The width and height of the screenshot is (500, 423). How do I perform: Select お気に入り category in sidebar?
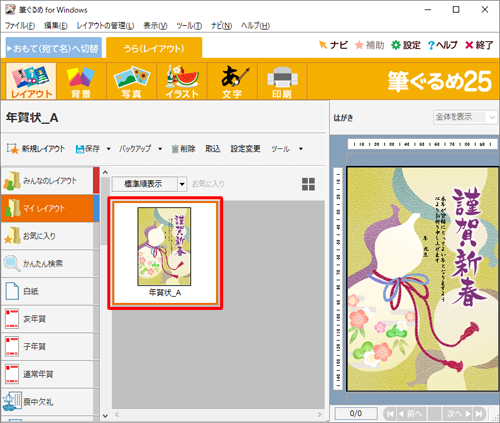tap(47, 236)
